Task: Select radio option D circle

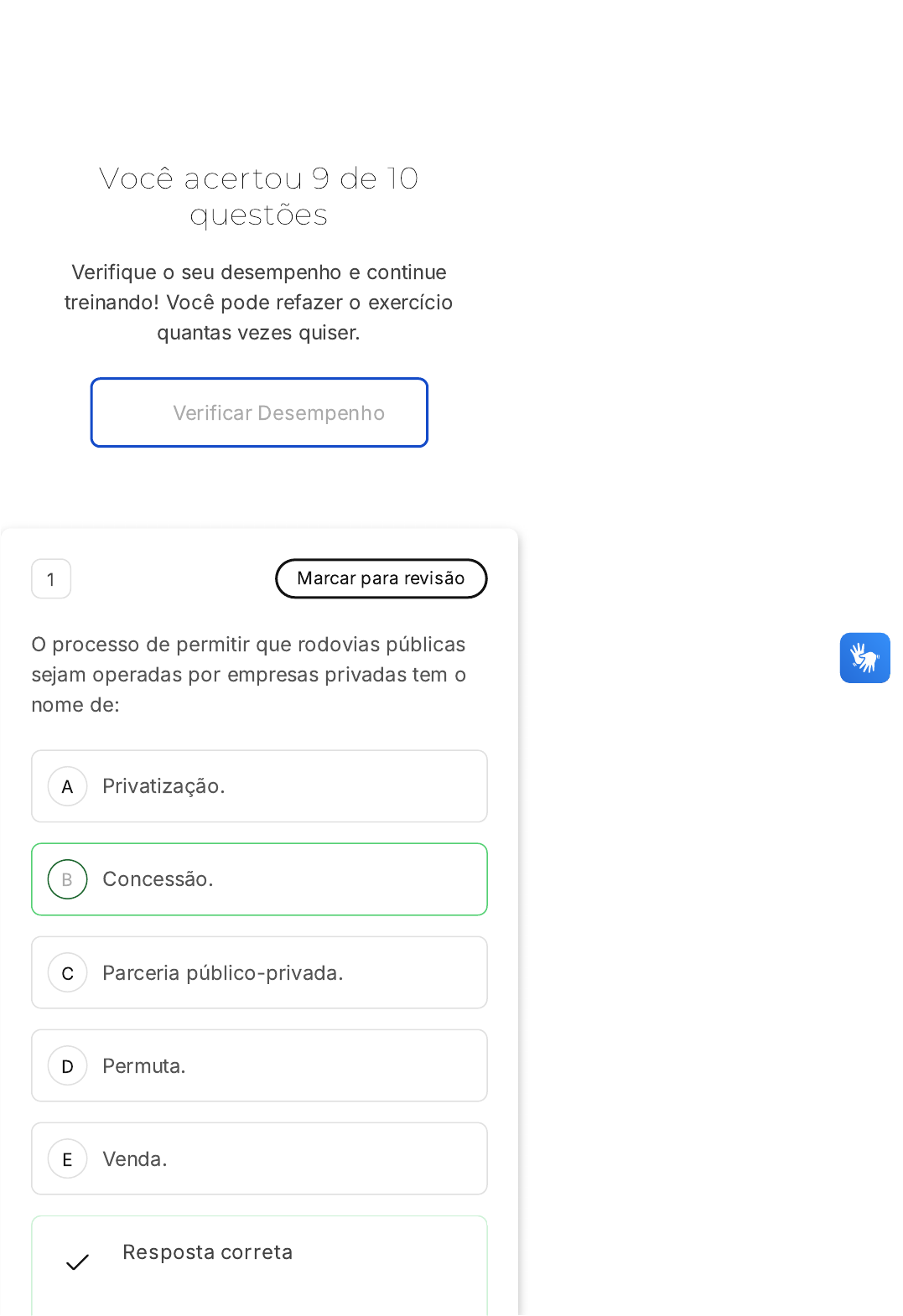Action: [x=68, y=1066]
